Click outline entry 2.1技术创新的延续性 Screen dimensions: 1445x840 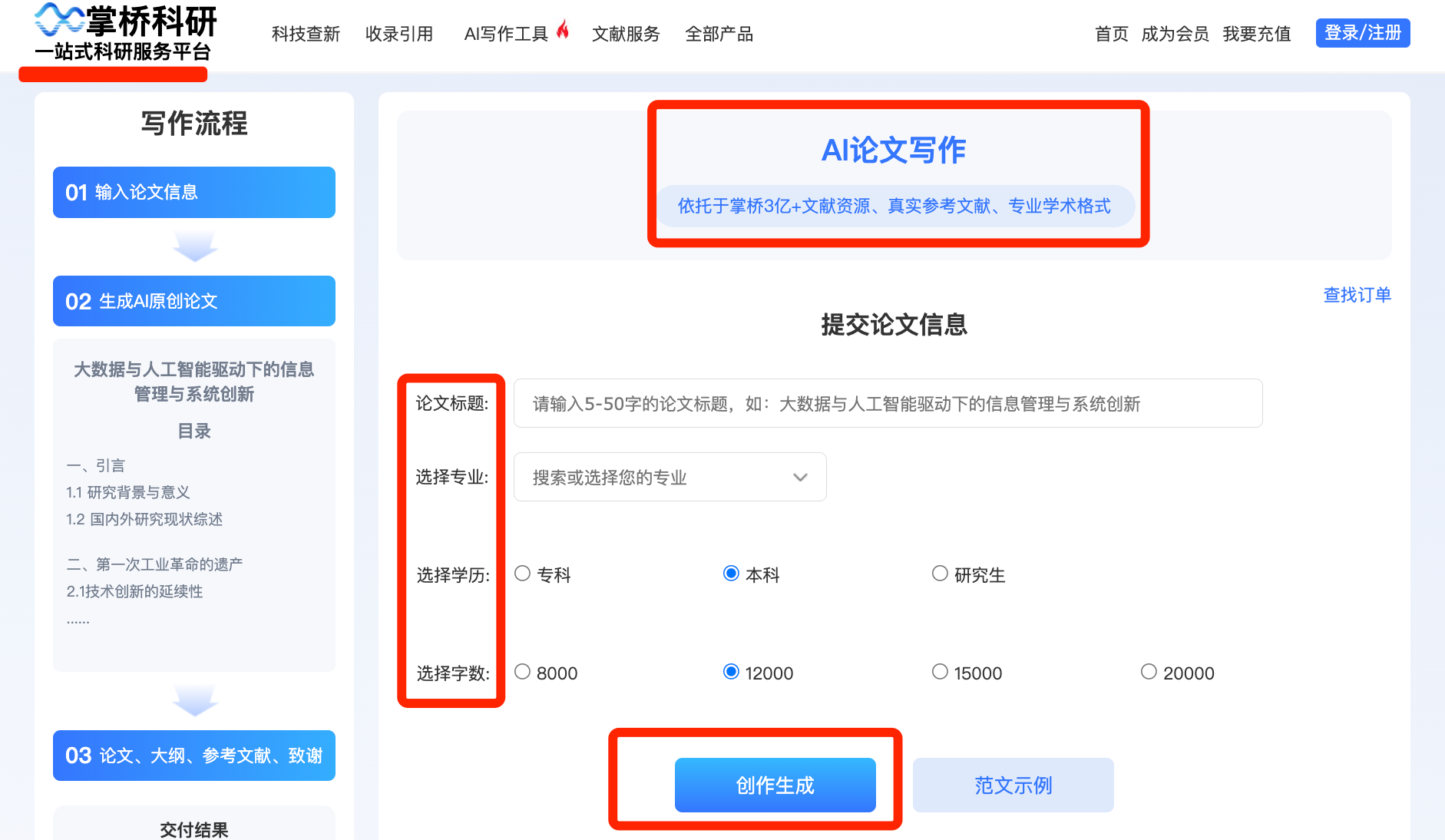click(x=134, y=591)
